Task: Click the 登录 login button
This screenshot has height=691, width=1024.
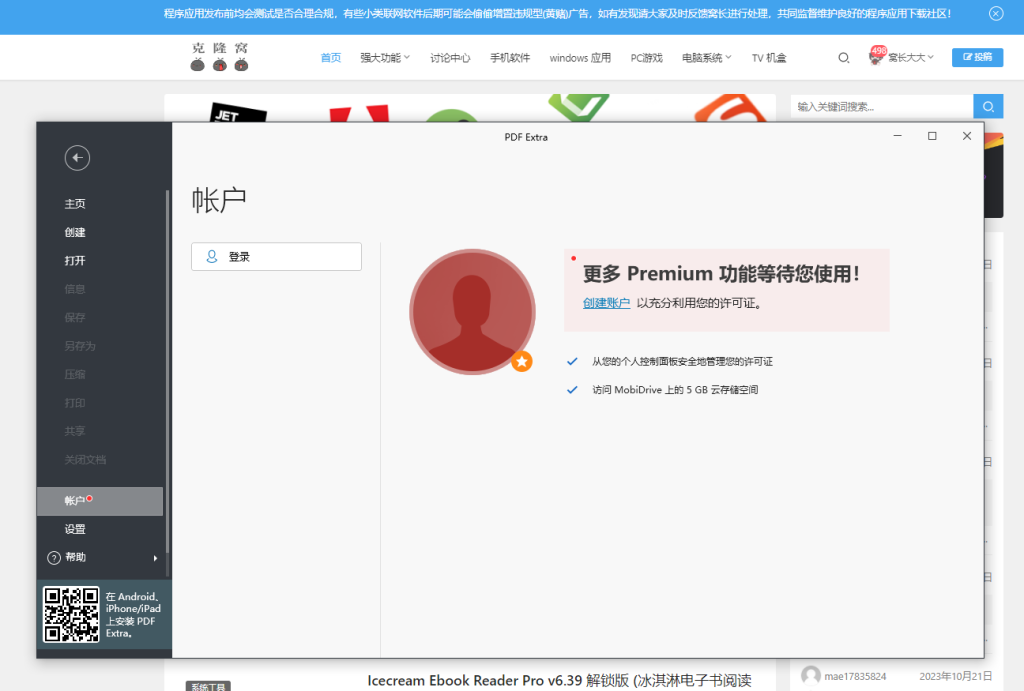Action: pos(276,257)
